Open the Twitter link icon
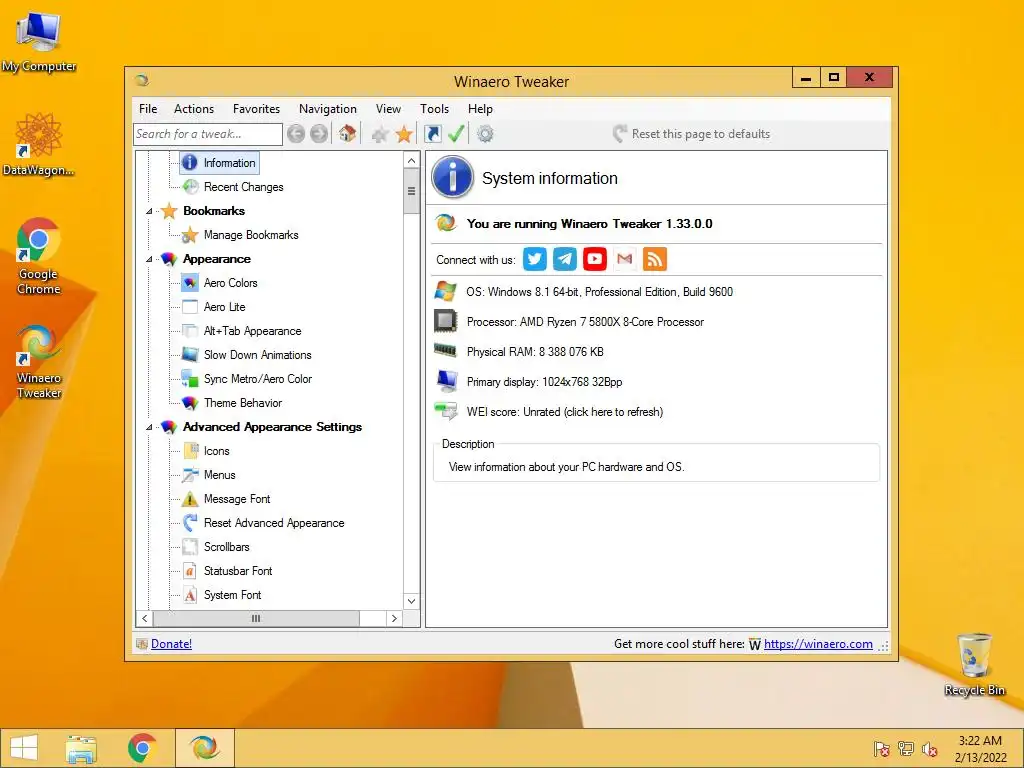The width and height of the screenshot is (1024, 768). coord(535,259)
